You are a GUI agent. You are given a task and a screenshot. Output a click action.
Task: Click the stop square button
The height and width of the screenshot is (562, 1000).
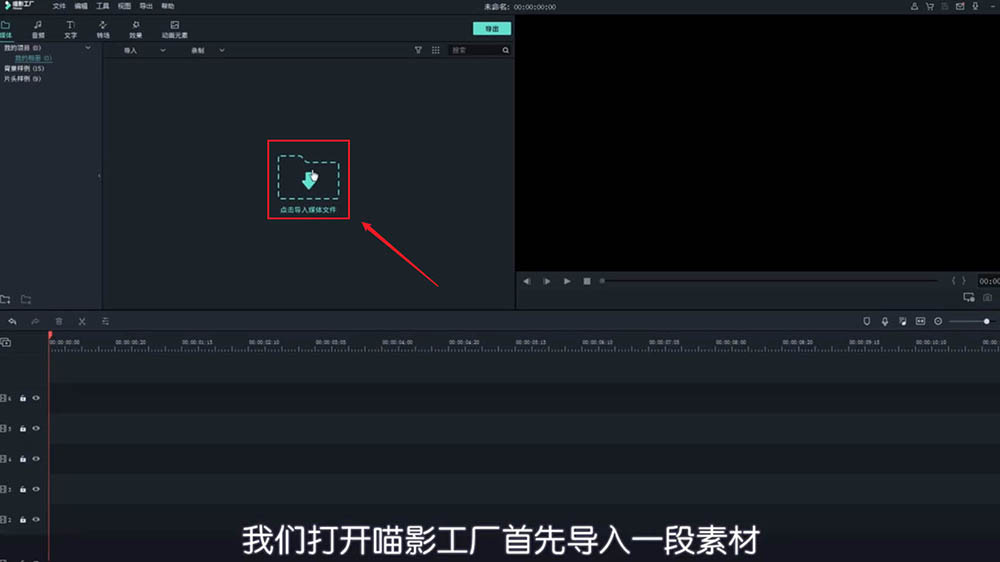[x=587, y=281]
